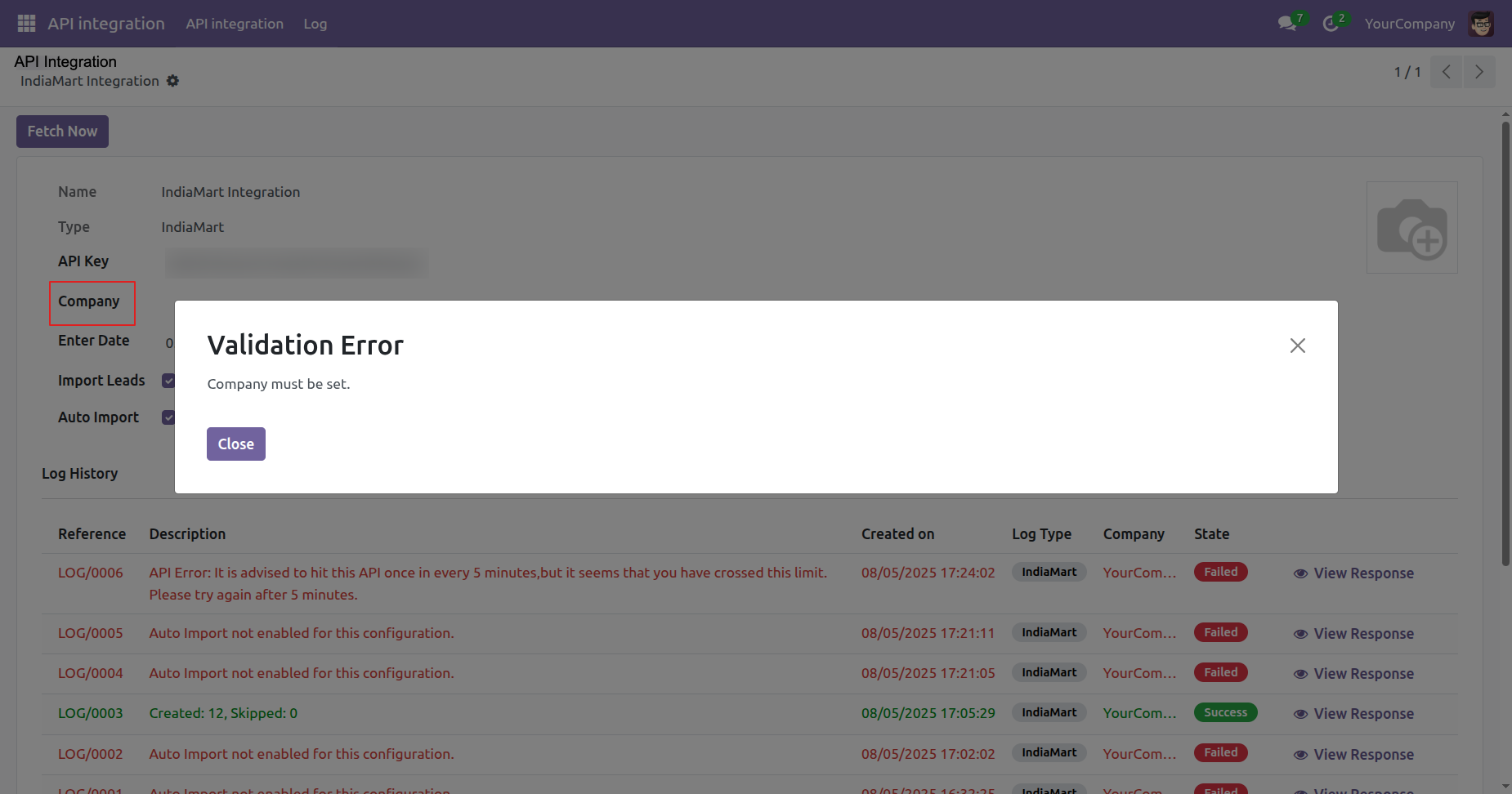Click the 08/05/2025 17:05:29 timestamp

(928, 713)
